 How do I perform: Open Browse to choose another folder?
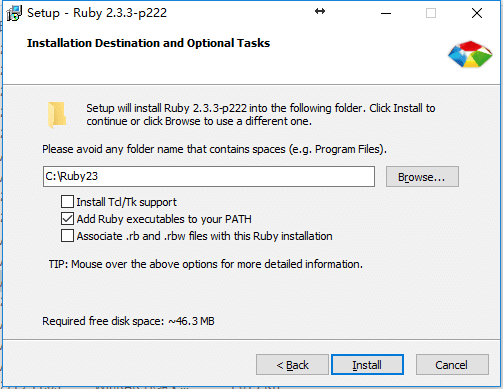tap(422, 177)
